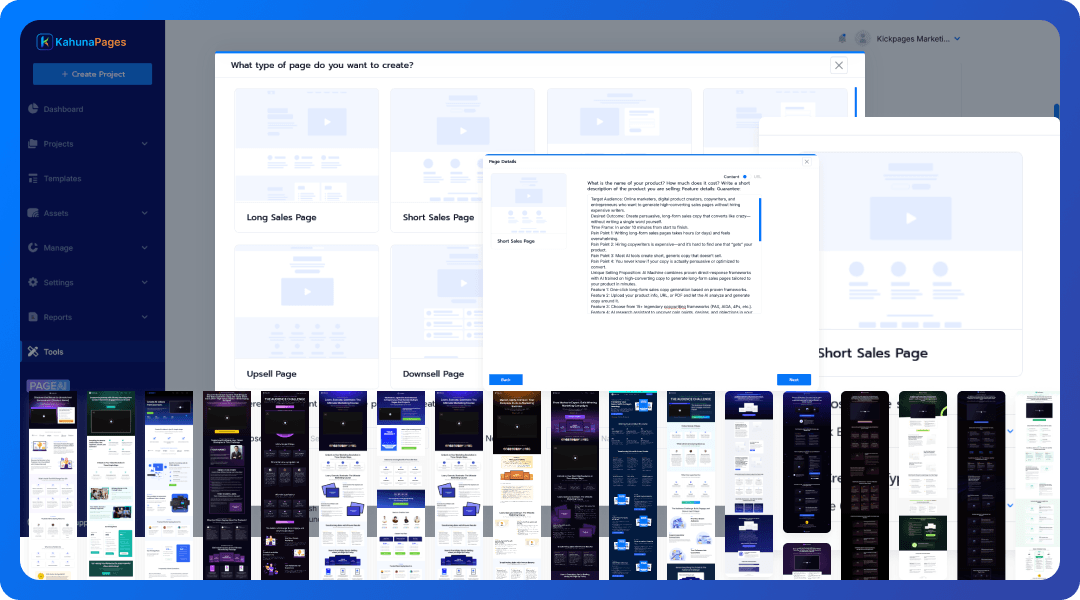Click the Manage icon in sidebar
Viewport: 1080px width, 600px height.
click(x=33, y=247)
